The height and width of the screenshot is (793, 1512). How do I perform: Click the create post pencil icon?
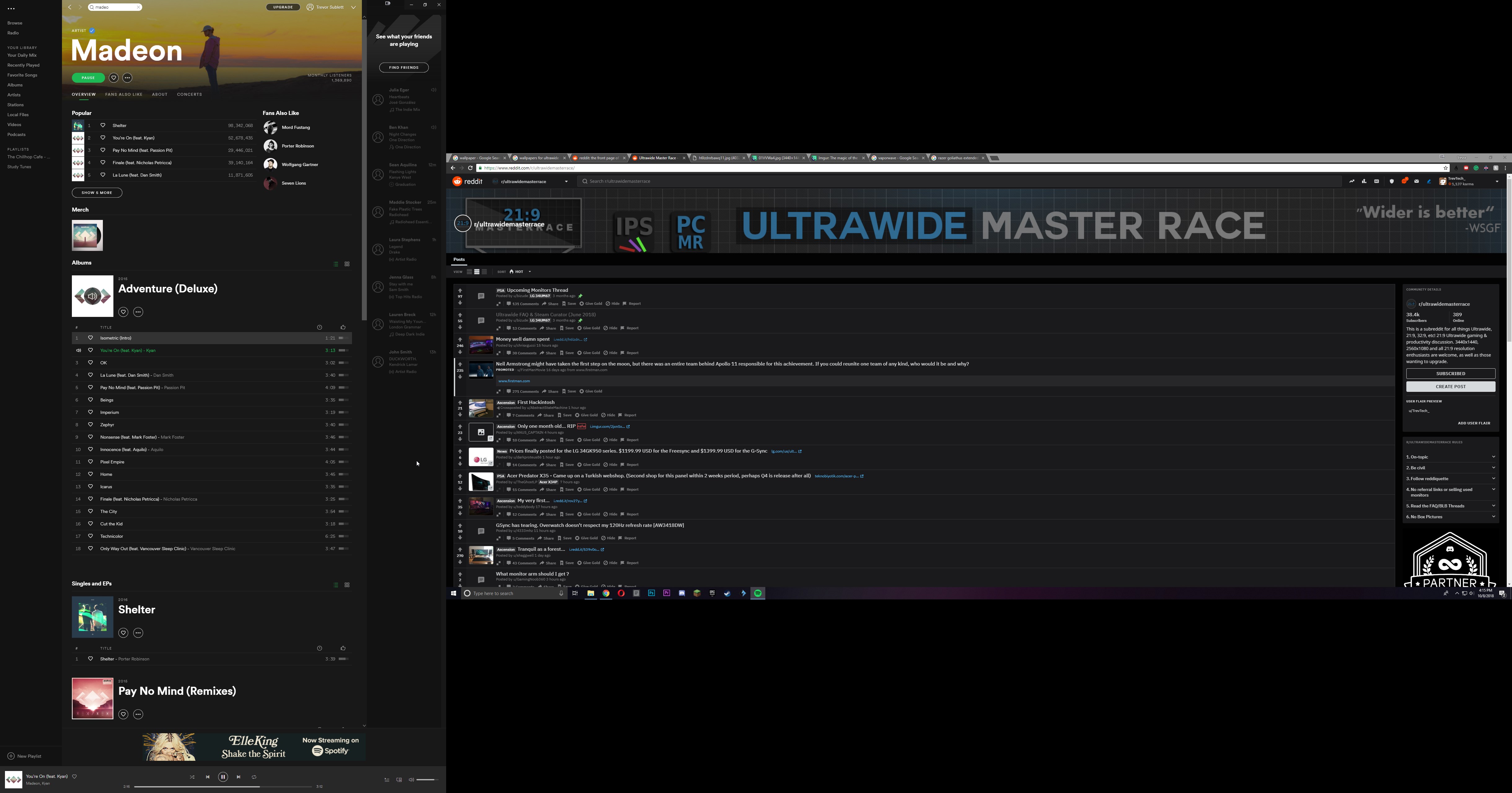1429,182
